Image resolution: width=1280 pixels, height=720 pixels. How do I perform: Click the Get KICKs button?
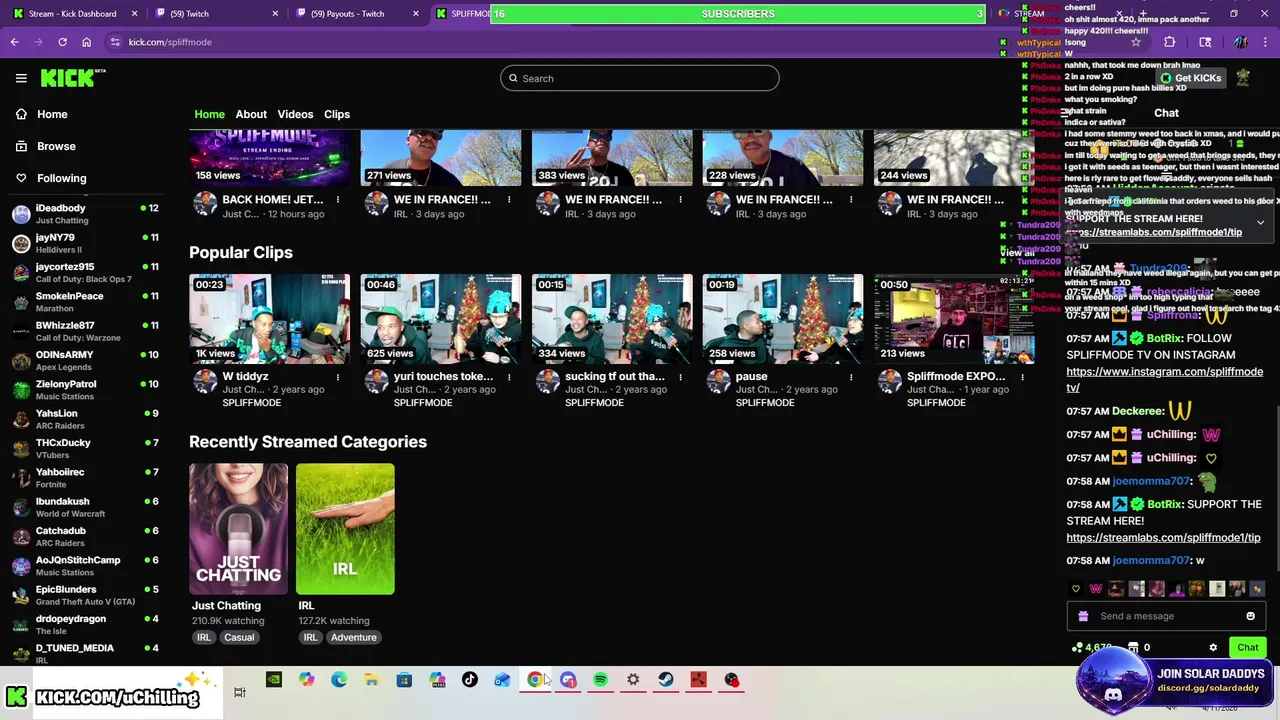click(1190, 78)
